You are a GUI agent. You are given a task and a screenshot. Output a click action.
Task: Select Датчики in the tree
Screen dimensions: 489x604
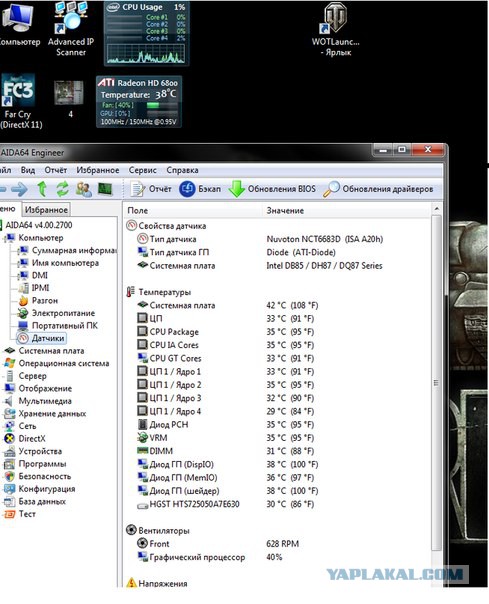(x=48, y=338)
